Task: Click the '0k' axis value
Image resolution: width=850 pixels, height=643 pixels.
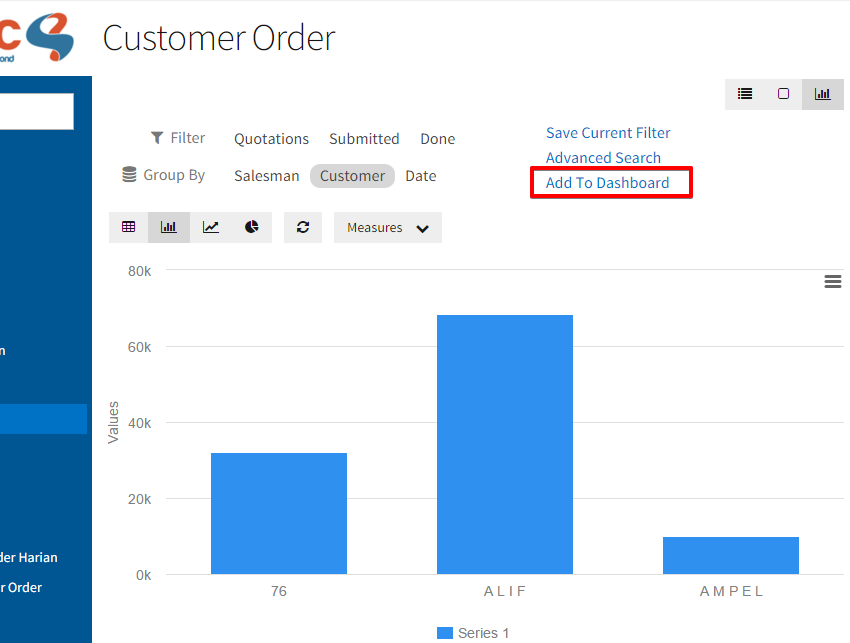Action: click(x=143, y=575)
